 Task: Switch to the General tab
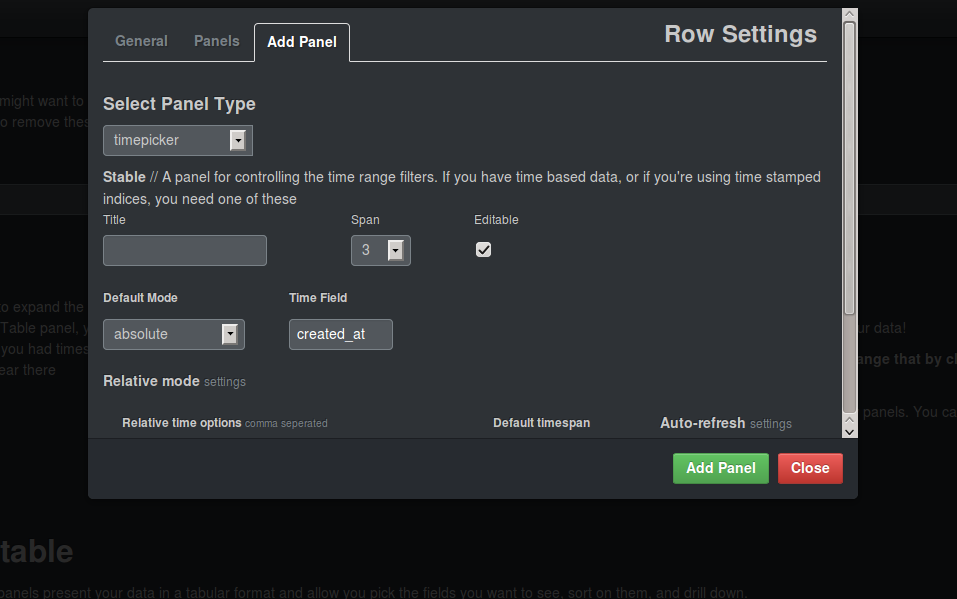pos(141,41)
